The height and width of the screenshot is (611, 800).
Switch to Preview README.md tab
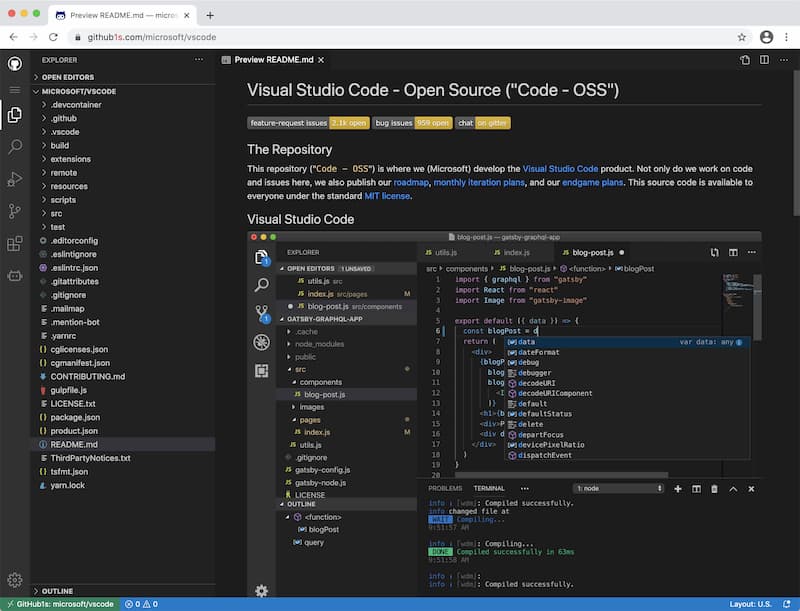pyautogui.click(x=273, y=60)
